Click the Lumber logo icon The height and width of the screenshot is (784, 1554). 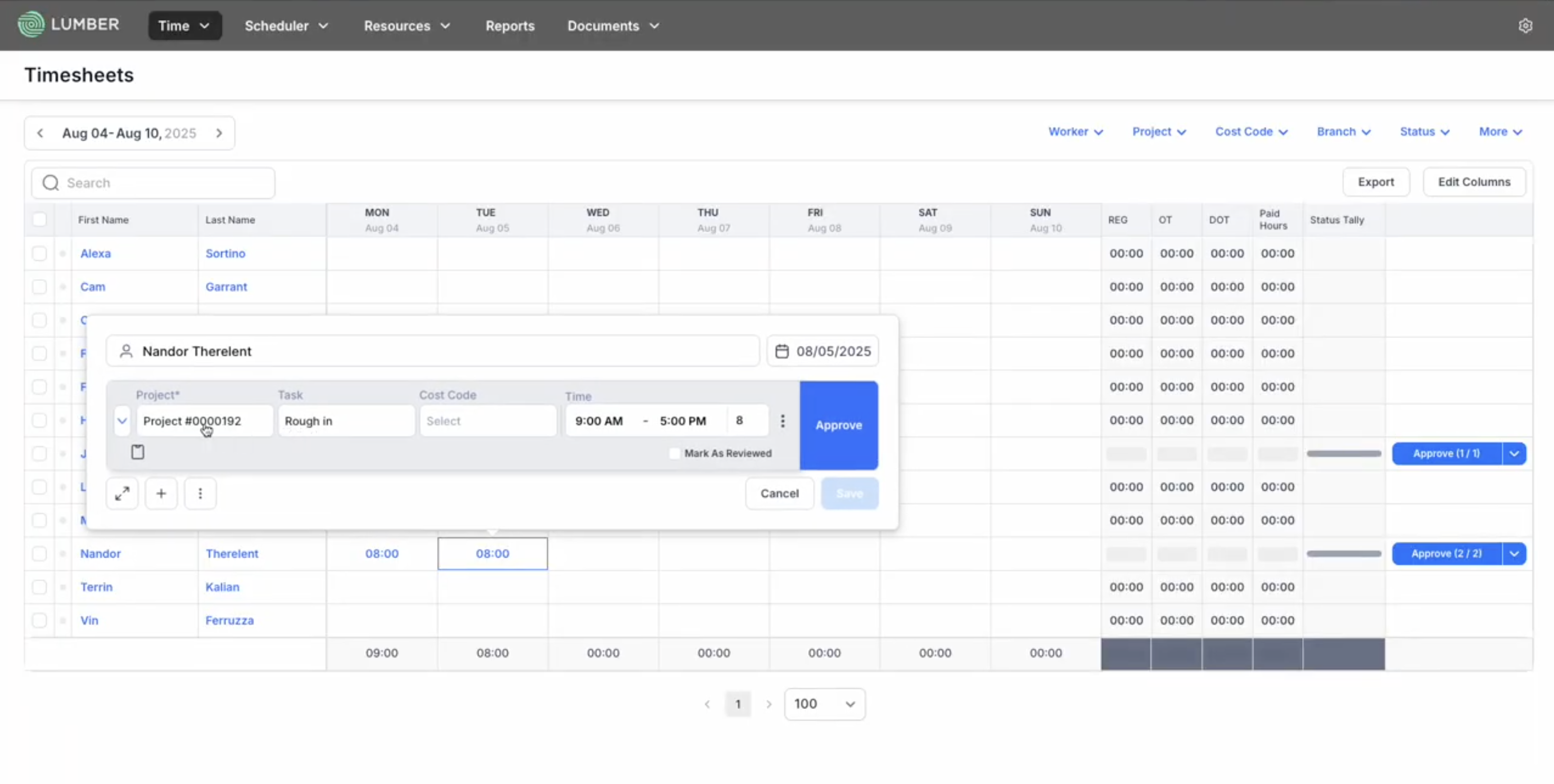(x=31, y=25)
